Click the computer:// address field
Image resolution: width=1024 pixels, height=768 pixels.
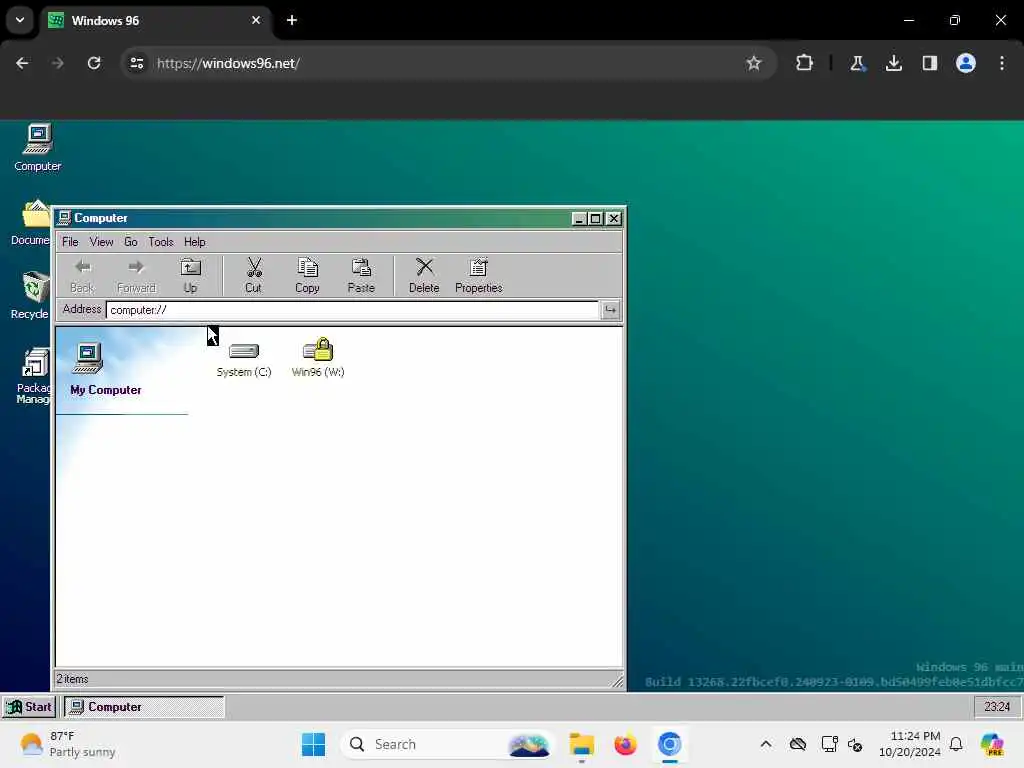(352, 310)
